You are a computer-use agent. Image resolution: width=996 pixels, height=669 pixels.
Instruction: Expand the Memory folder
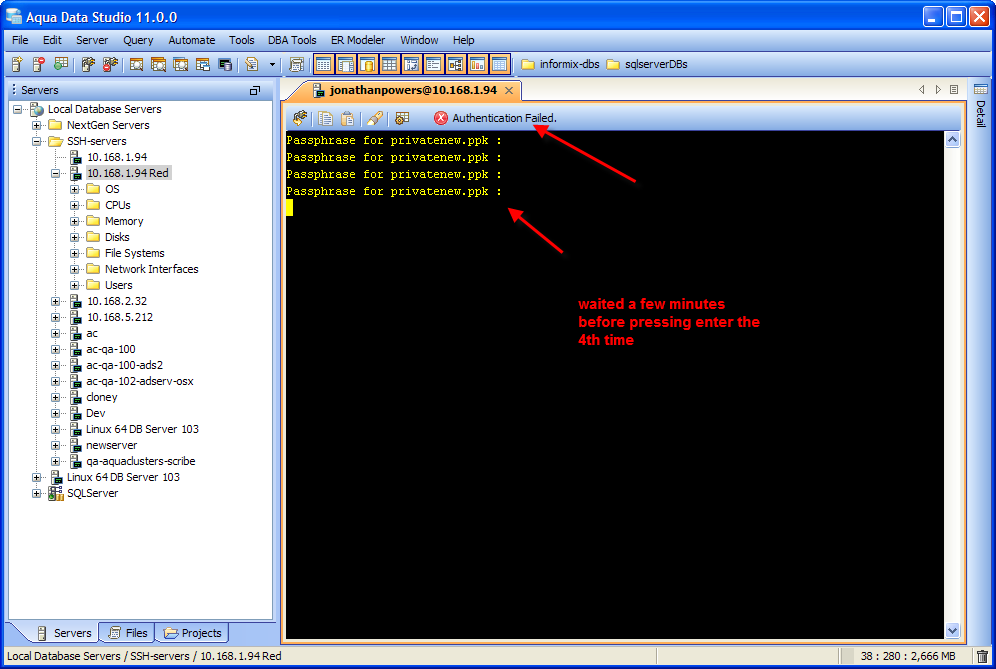click(x=75, y=221)
